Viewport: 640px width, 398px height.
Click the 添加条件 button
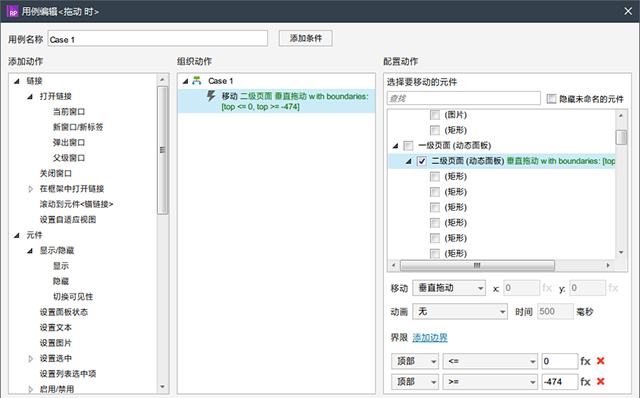pos(305,38)
